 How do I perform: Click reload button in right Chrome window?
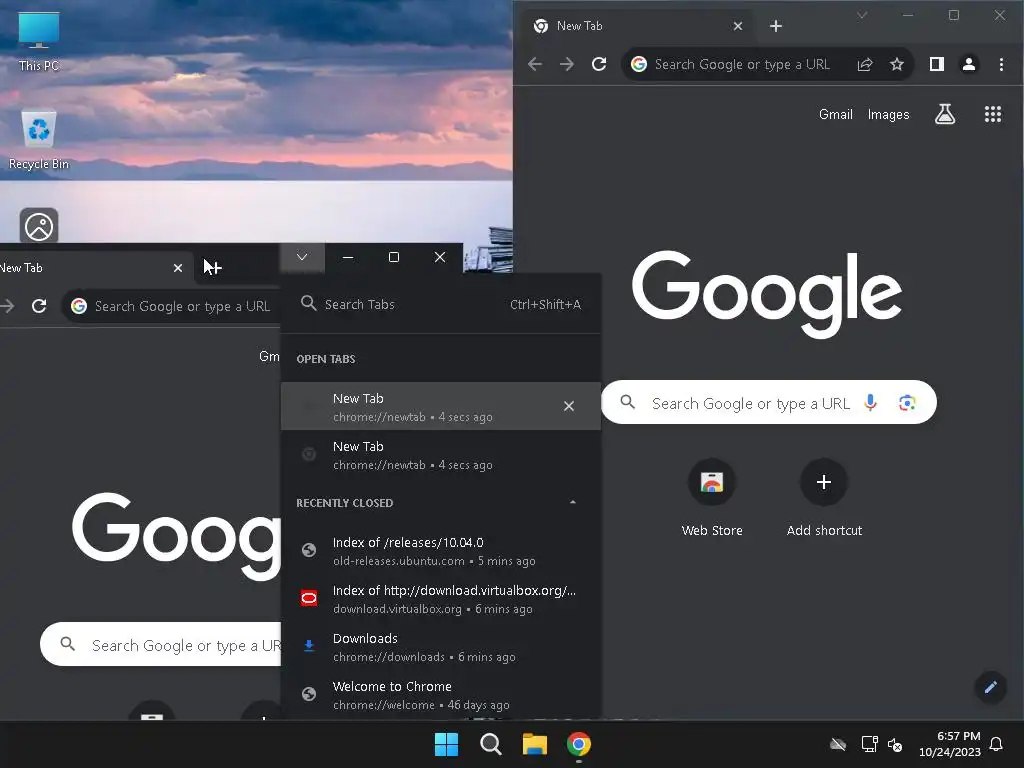point(599,64)
